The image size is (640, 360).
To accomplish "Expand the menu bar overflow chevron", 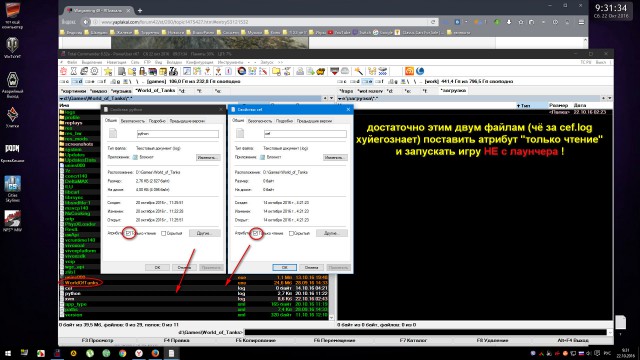I will tap(280, 62).
